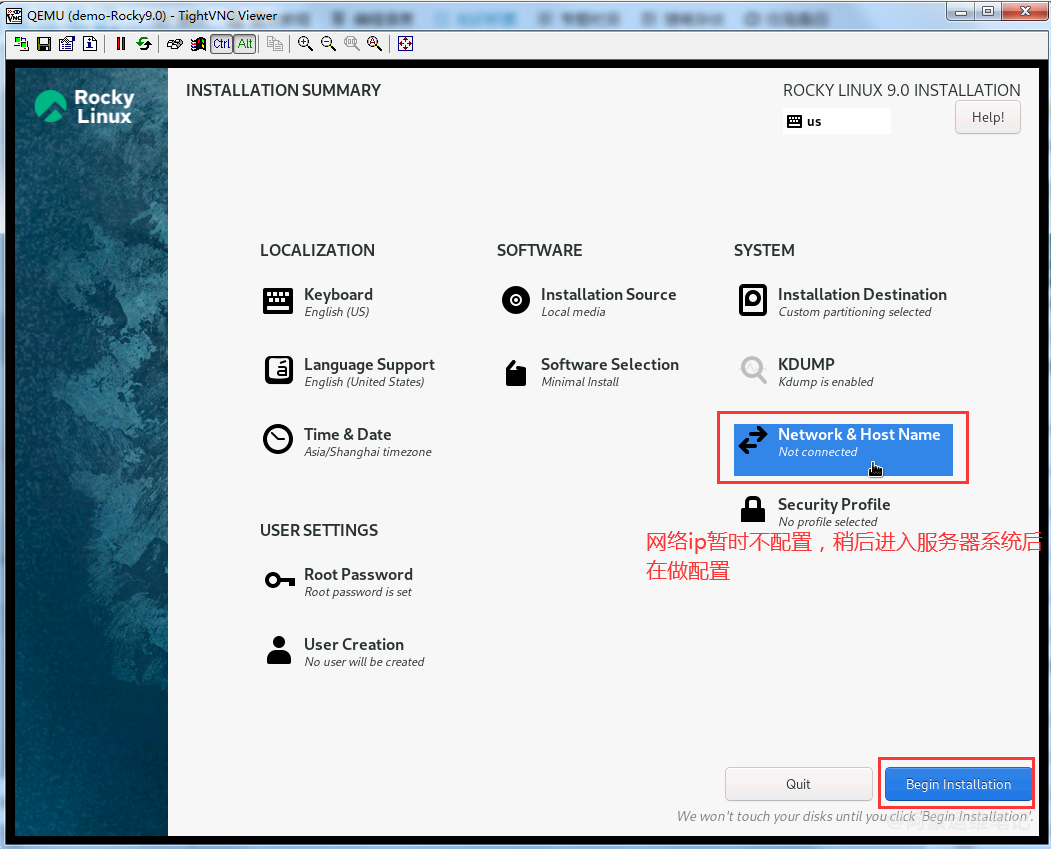
Task: Send Ctrl+Alt+Del to the remote machine
Action: coord(175,43)
